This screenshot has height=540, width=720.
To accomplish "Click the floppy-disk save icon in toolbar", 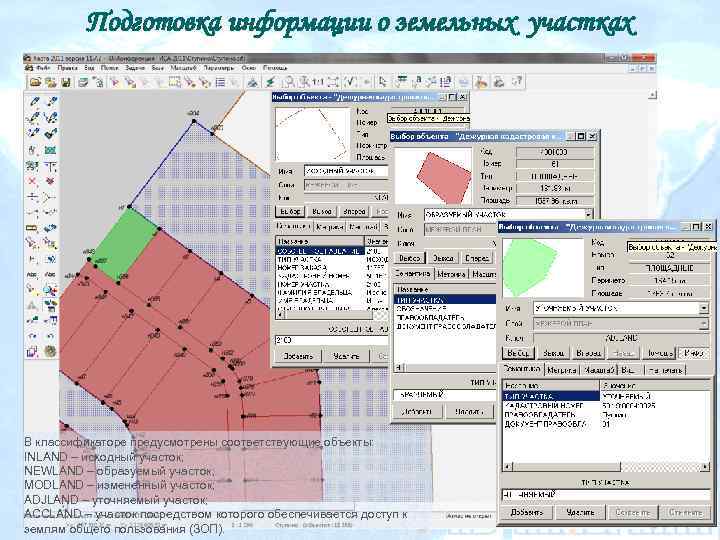I will (x=66, y=82).
